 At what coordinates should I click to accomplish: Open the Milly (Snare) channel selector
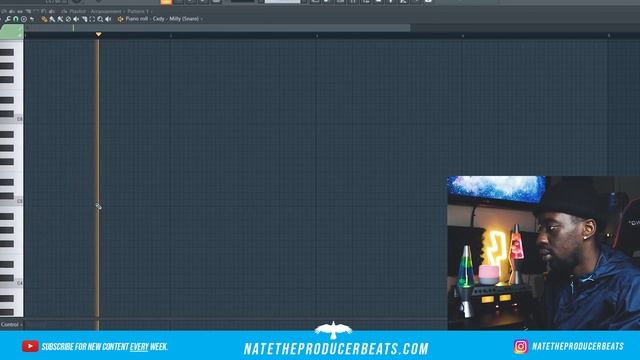184,19
